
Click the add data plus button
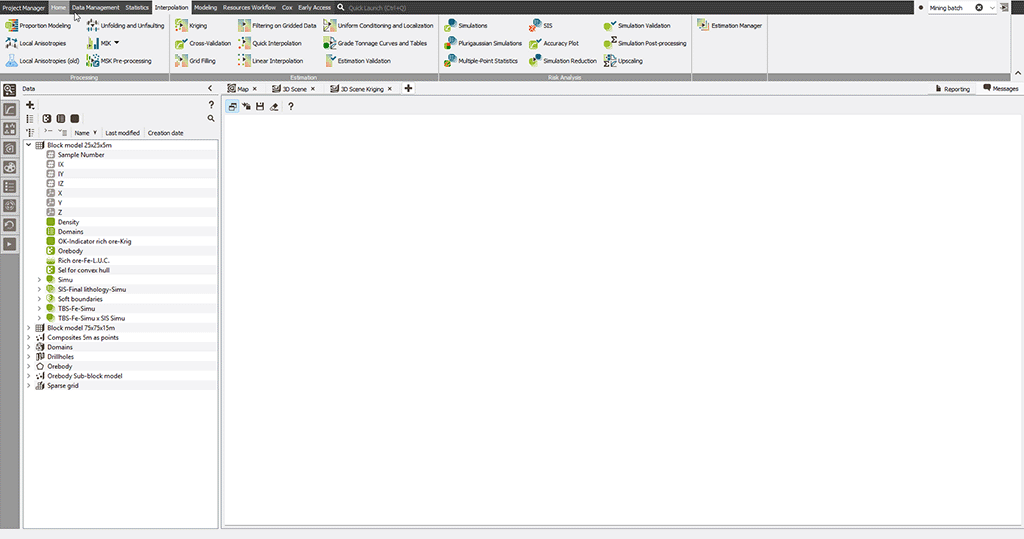click(x=30, y=105)
